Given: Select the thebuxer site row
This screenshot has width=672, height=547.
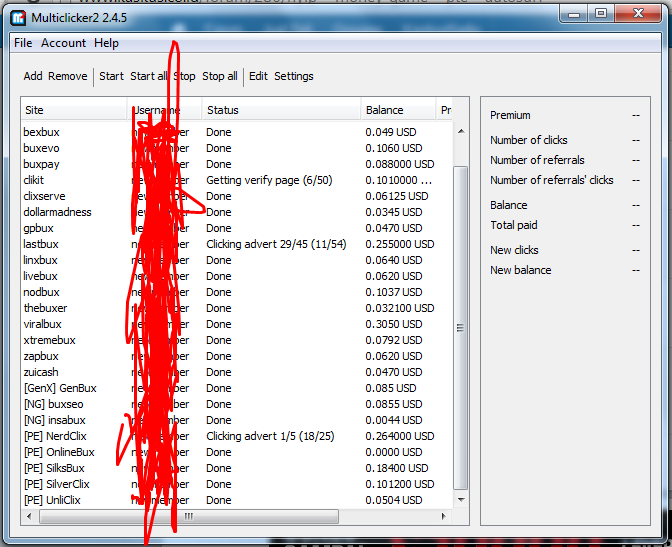Looking at the screenshot, I should point(237,308).
